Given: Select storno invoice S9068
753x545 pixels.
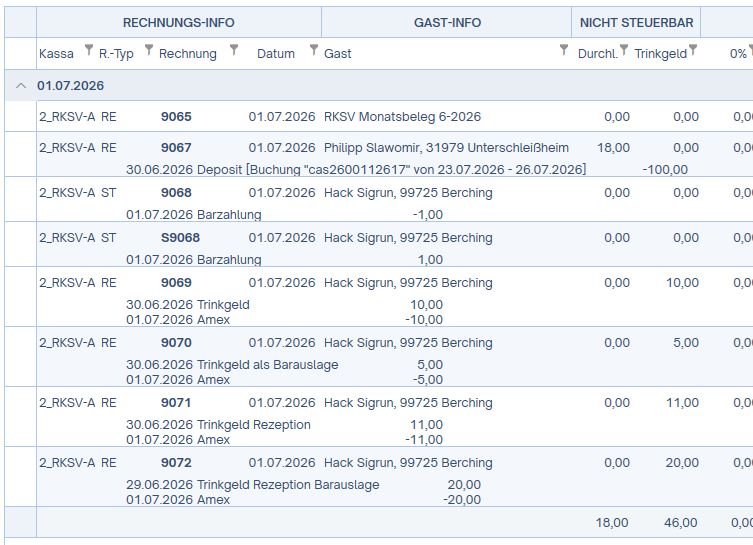Looking at the screenshot, I should coord(180,238).
